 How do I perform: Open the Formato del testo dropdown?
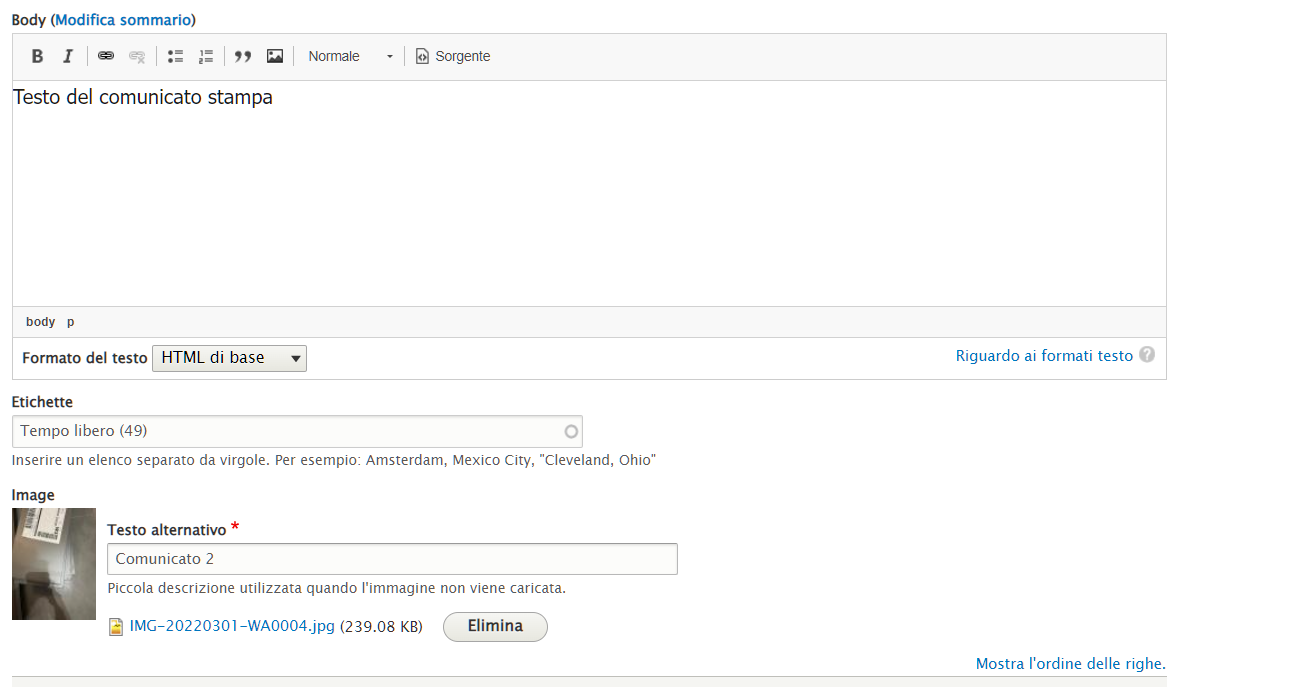click(x=229, y=358)
